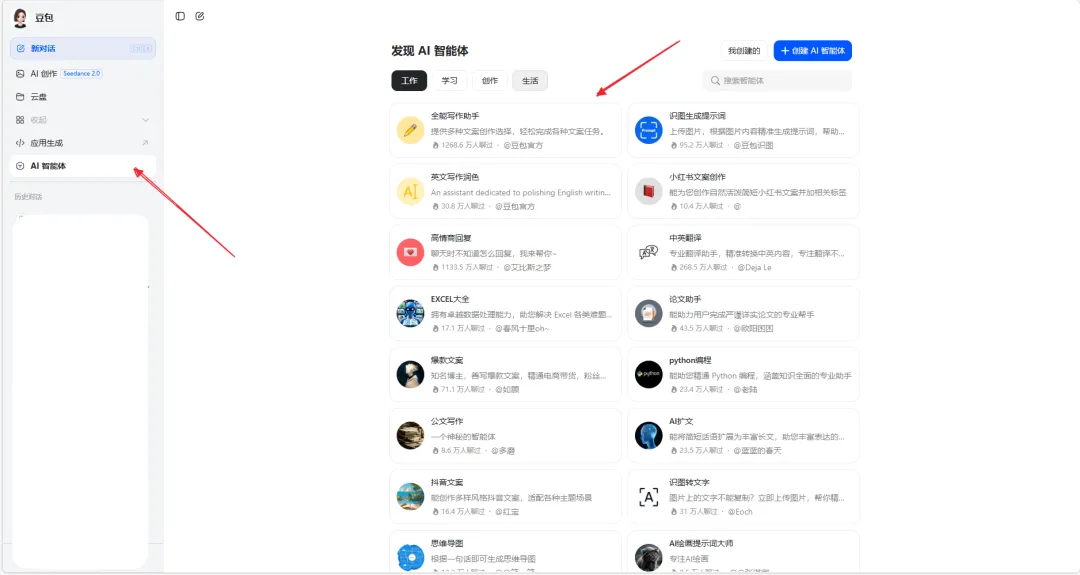Open the 思维导图 title
Viewport: 1080px width, 575px height.
click(x=447, y=543)
